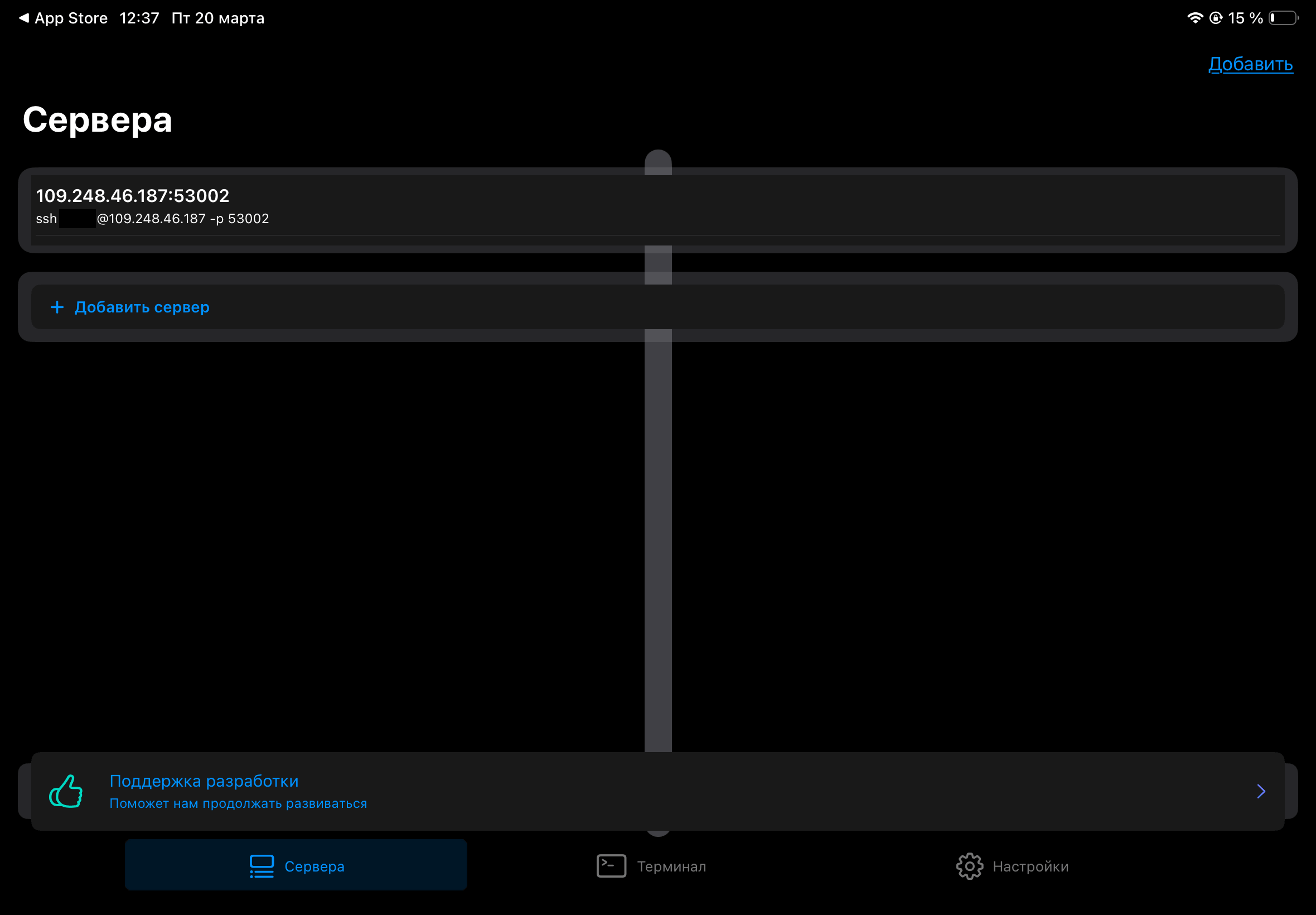Open the Поддержка разработки title link
This screenshot has height=915, width=1316.
(x=204, y=781)
